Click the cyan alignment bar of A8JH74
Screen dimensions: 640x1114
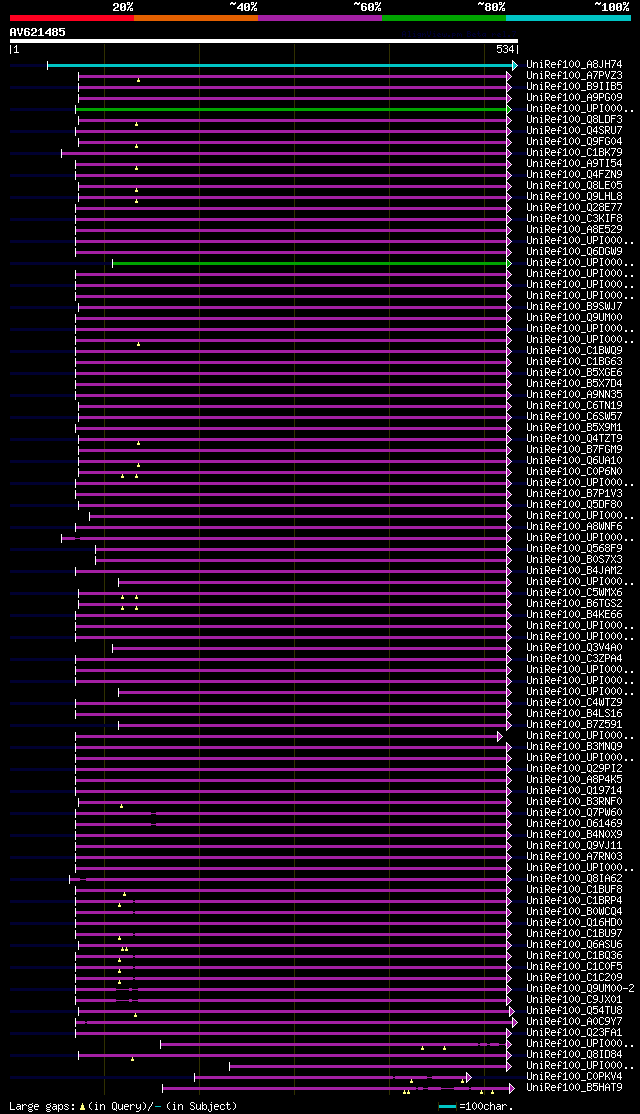pos(282,65)
